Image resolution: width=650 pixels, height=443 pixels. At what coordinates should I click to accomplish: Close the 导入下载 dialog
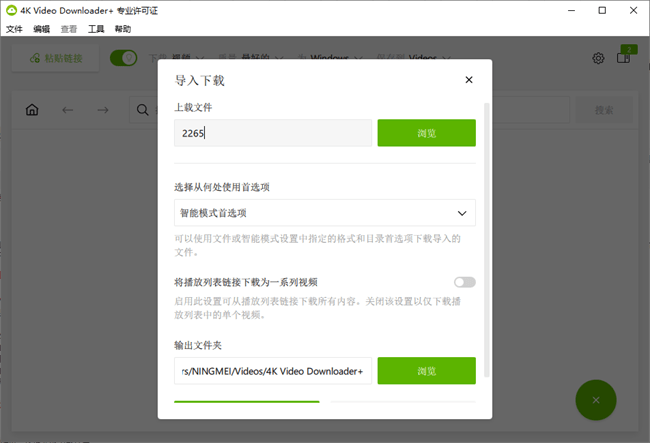click(x=468, y=80)
